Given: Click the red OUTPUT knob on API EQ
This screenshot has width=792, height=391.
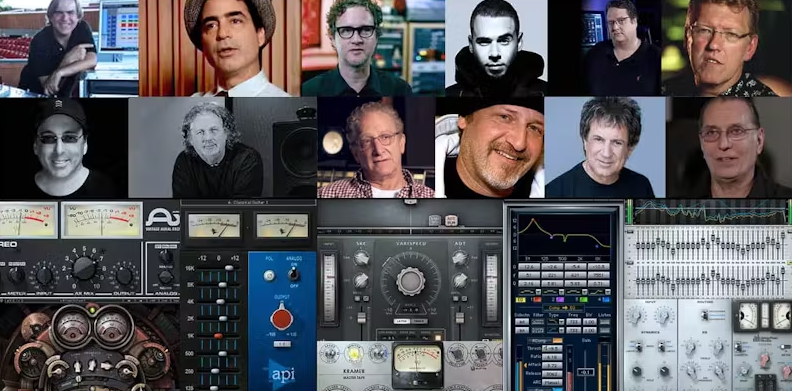Looking at the screenshot, I should pos(281,319).
